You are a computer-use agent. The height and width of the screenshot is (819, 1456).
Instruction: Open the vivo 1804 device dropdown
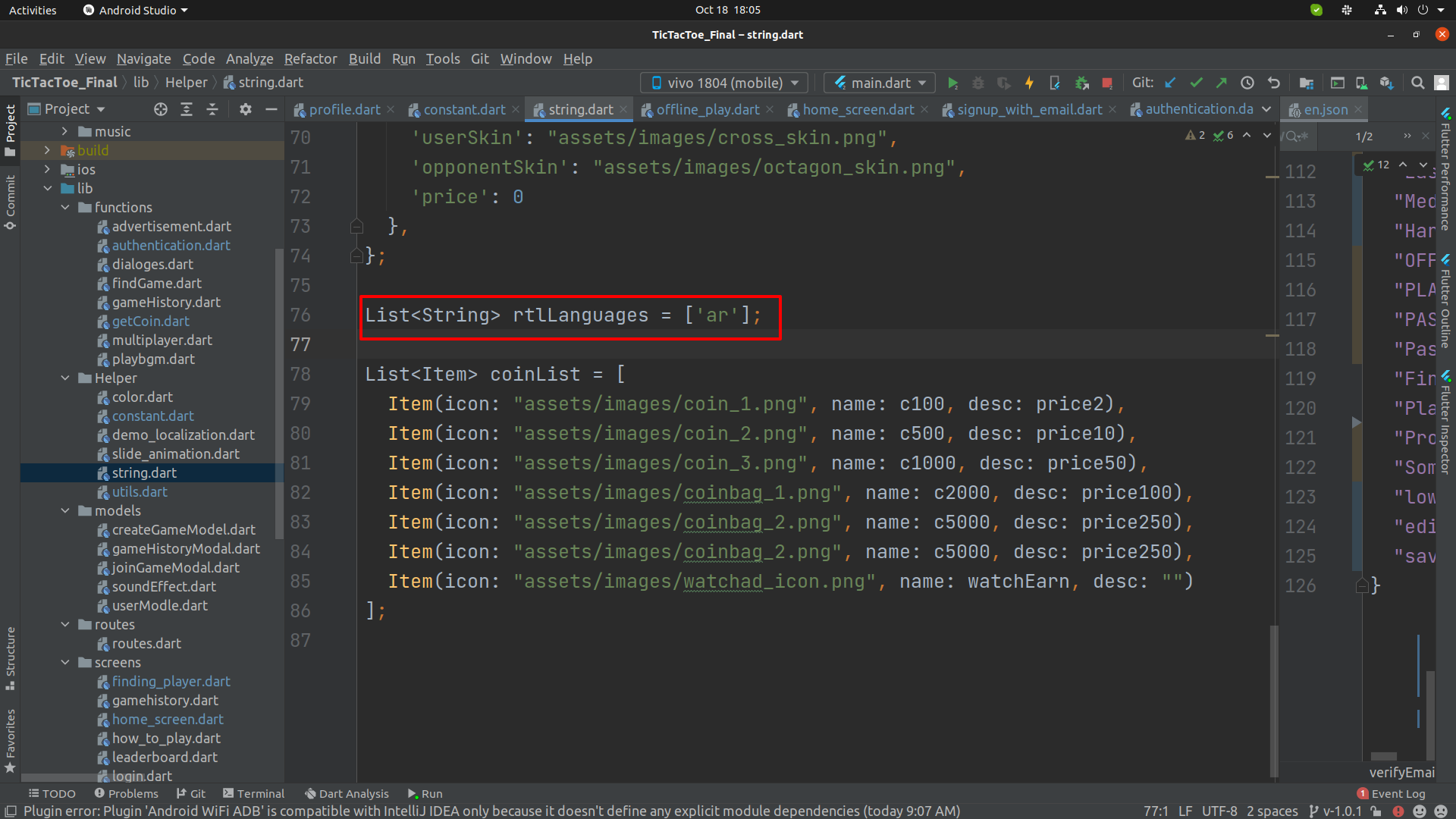click(x=723, y=83)
